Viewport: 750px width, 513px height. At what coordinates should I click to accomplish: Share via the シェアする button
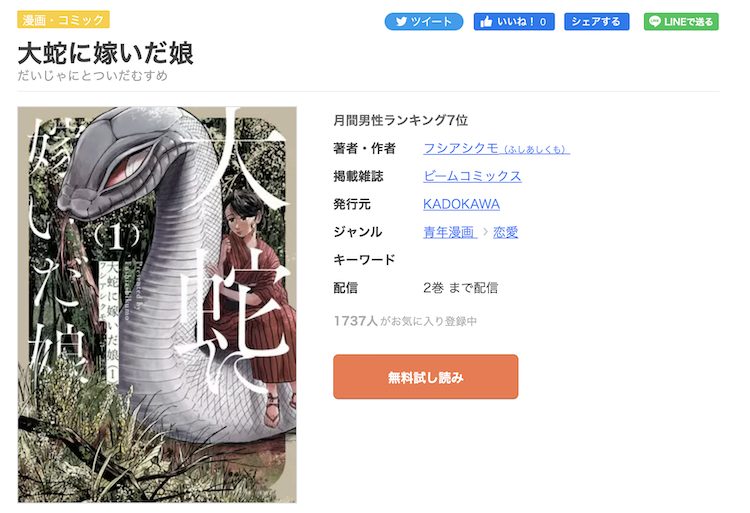pos(596,22)
